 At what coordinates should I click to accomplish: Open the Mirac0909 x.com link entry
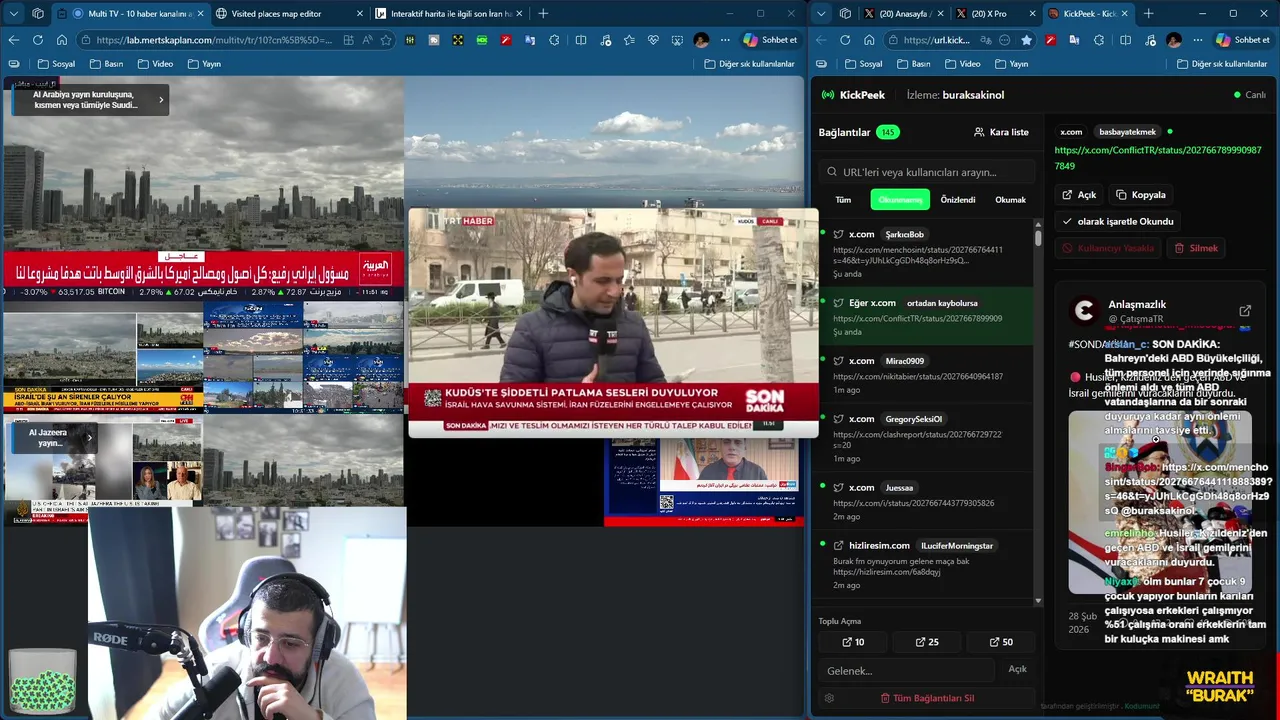pos(925,375)
